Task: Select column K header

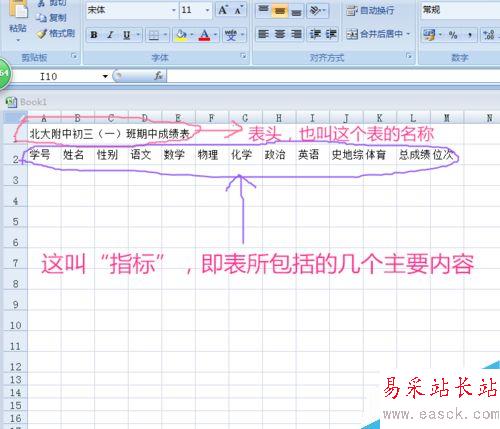Action: click(379, 118)
